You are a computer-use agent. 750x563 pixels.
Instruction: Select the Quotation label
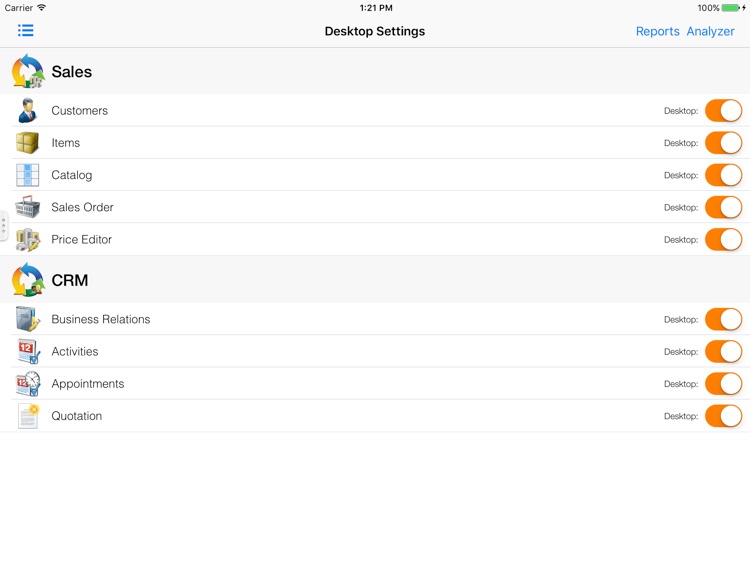[x=77, y=416]
